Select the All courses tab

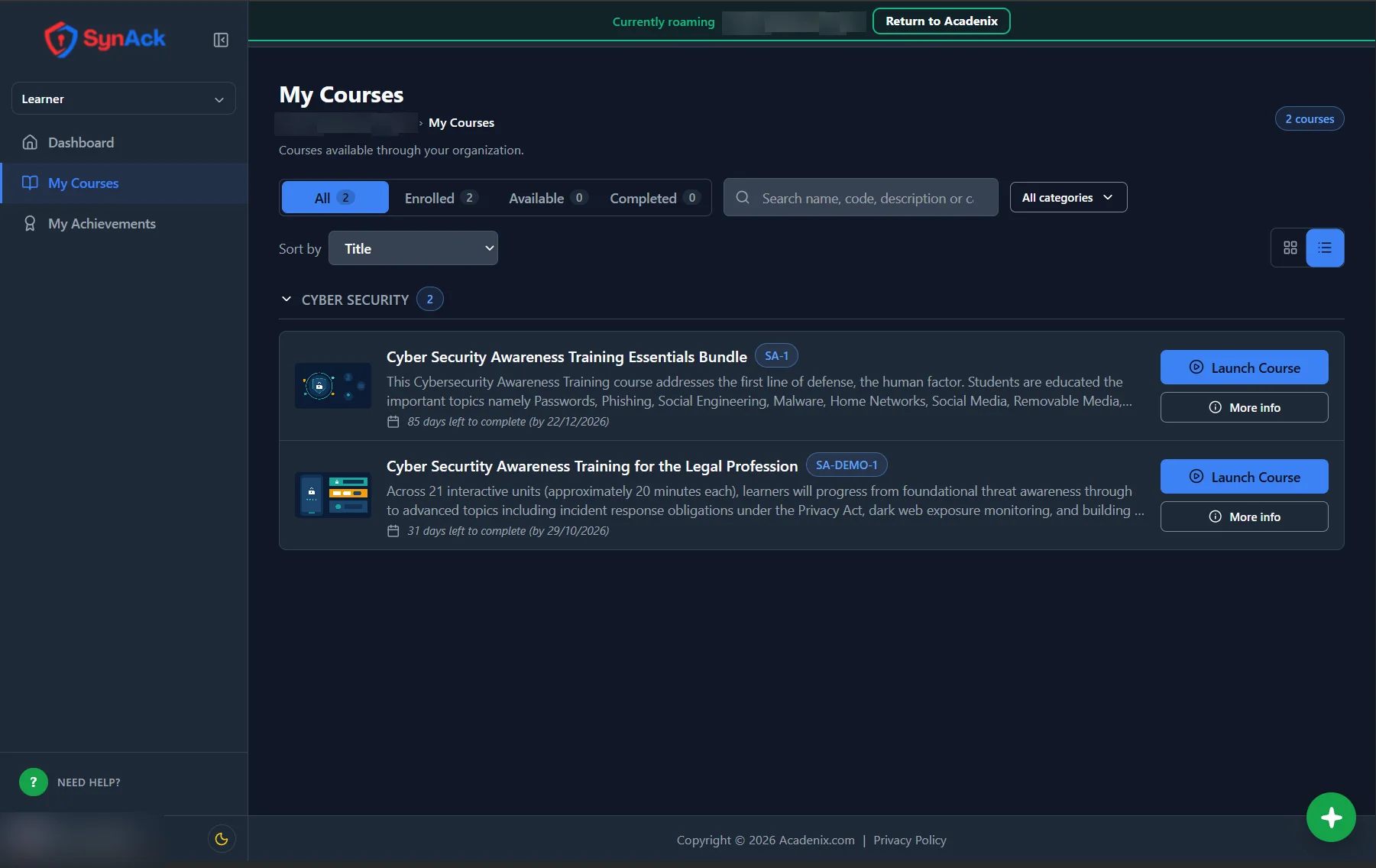point(335,198)
